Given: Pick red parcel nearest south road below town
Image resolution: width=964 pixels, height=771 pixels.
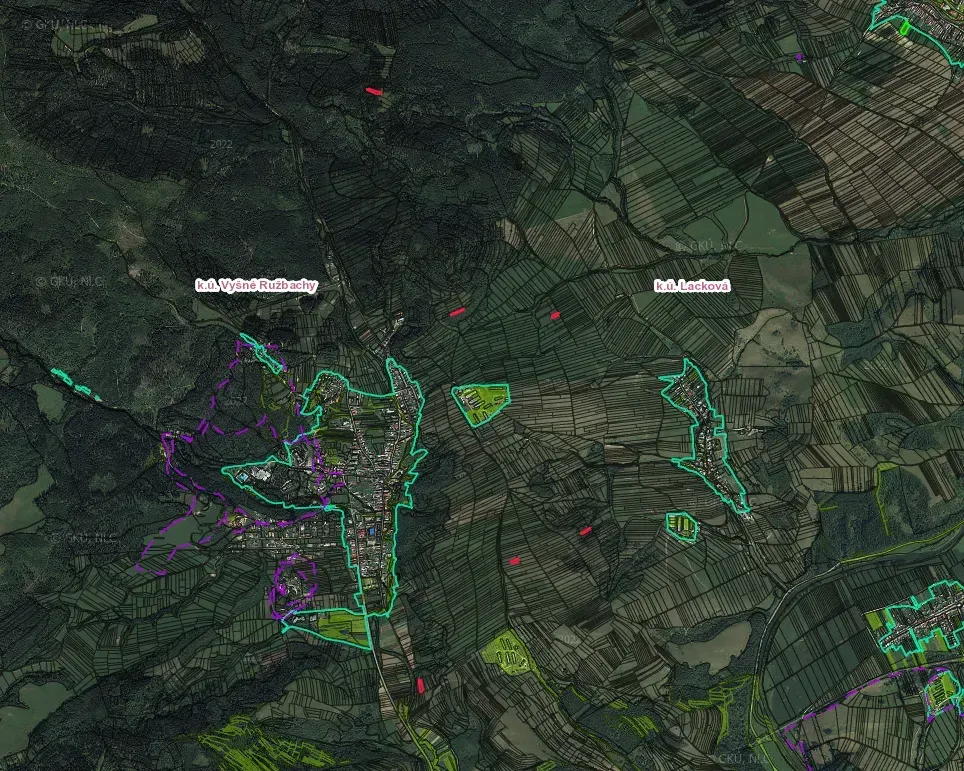Looking at the screenshot, I should coord(421,685).
